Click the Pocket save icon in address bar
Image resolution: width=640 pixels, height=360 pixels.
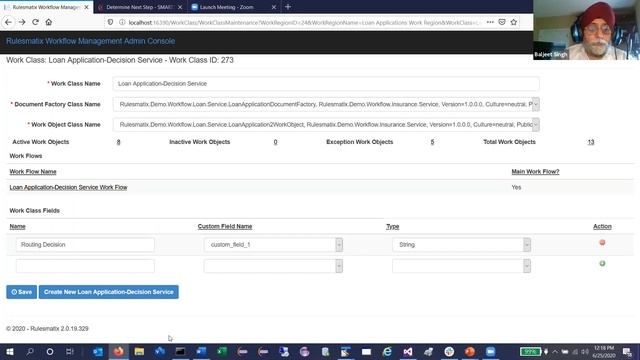pyautogui.click(x=502, y=22)
